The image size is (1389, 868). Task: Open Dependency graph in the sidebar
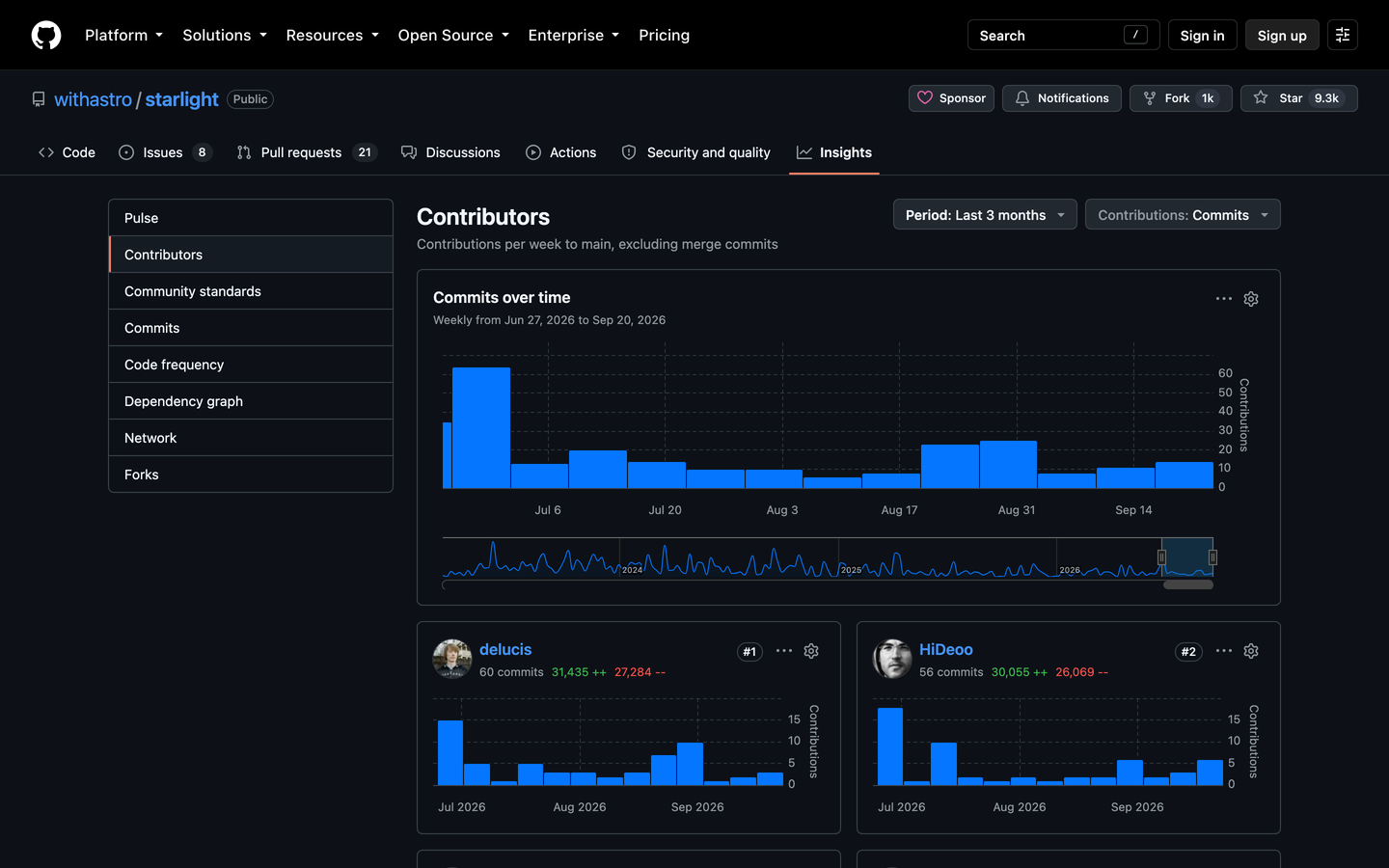251,401
